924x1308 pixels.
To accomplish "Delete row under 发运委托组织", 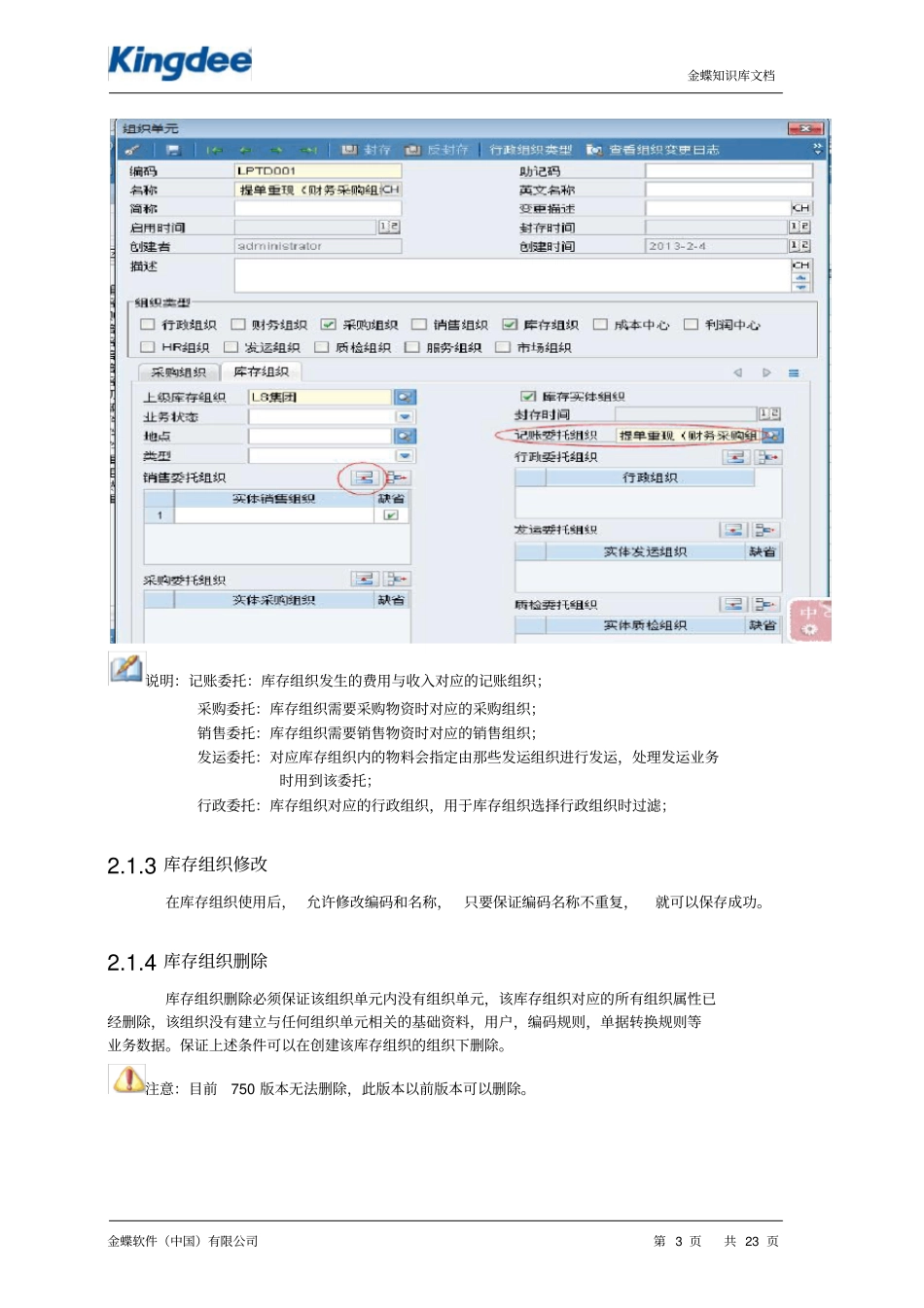I will 766,530.
